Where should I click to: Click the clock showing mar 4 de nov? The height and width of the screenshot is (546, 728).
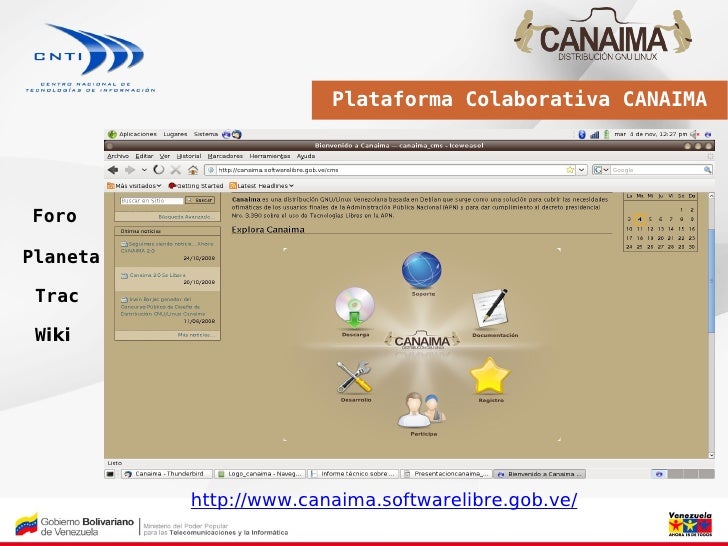tap(651, 134)
